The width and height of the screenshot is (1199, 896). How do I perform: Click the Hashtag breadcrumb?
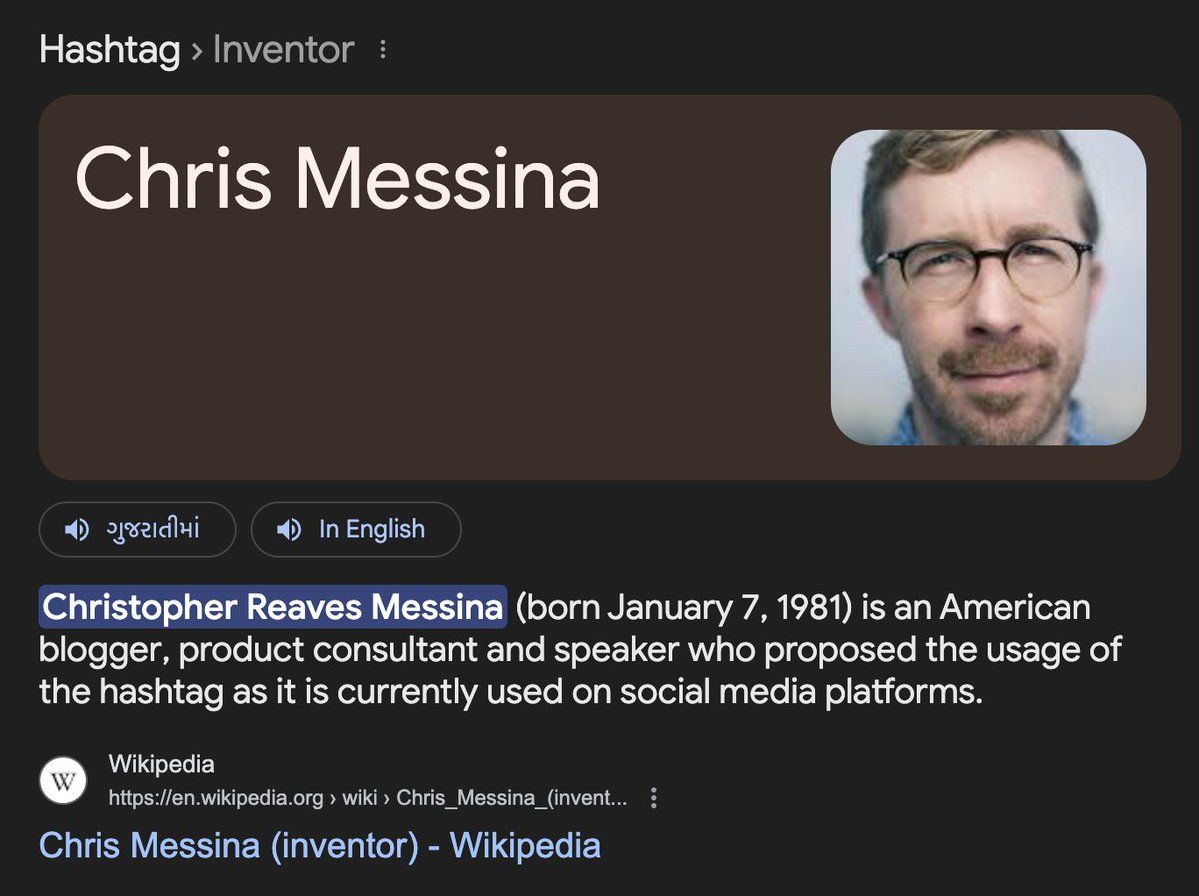coord(109,50)
